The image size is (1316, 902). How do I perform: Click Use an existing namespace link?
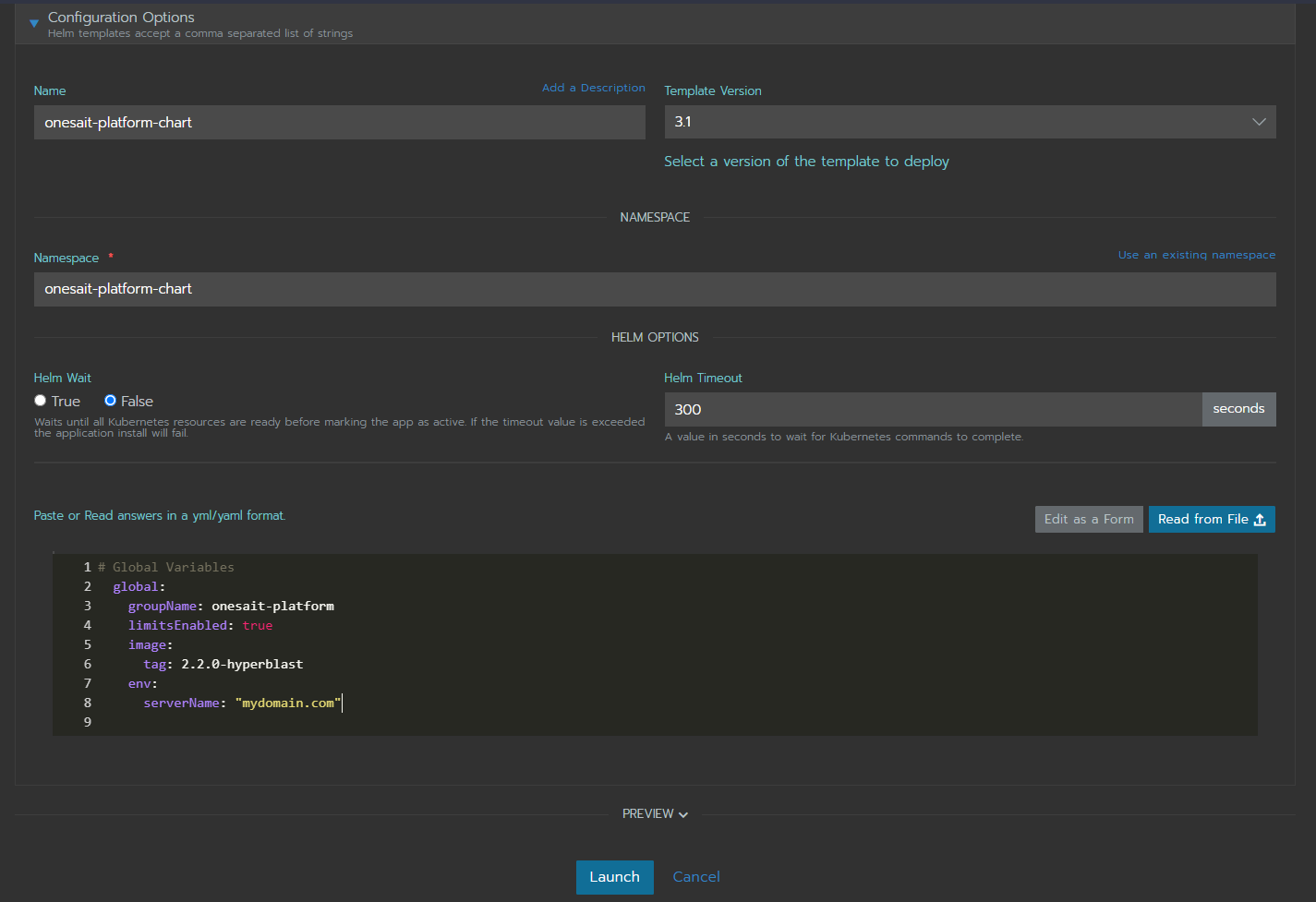pyautogui.click(x=1196, y=255)
